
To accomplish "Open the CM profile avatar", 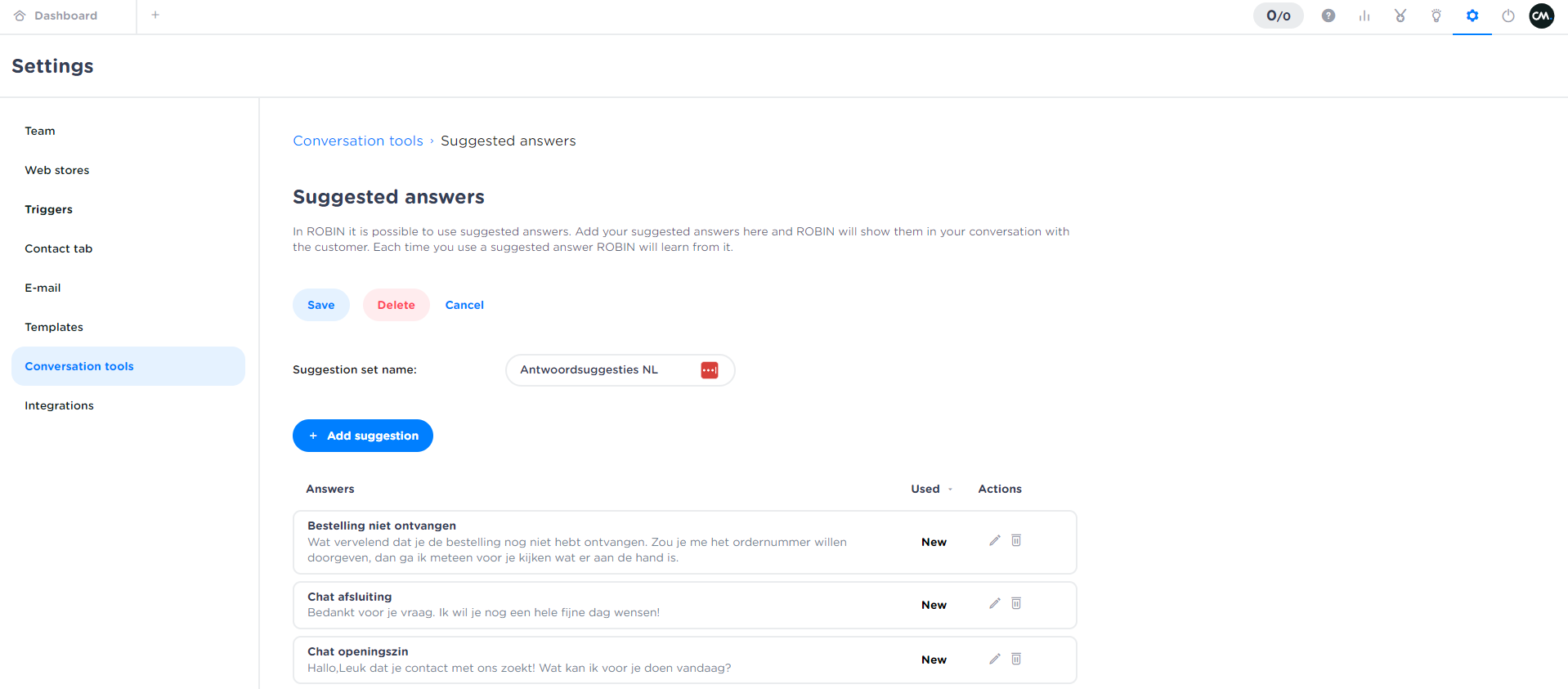I will (x=1542, y=16).
